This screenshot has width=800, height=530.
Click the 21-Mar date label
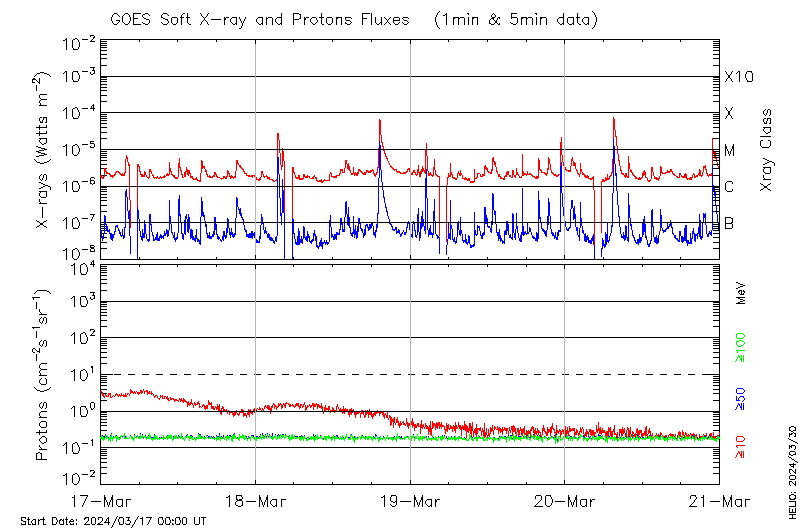[x=718, y=500]
